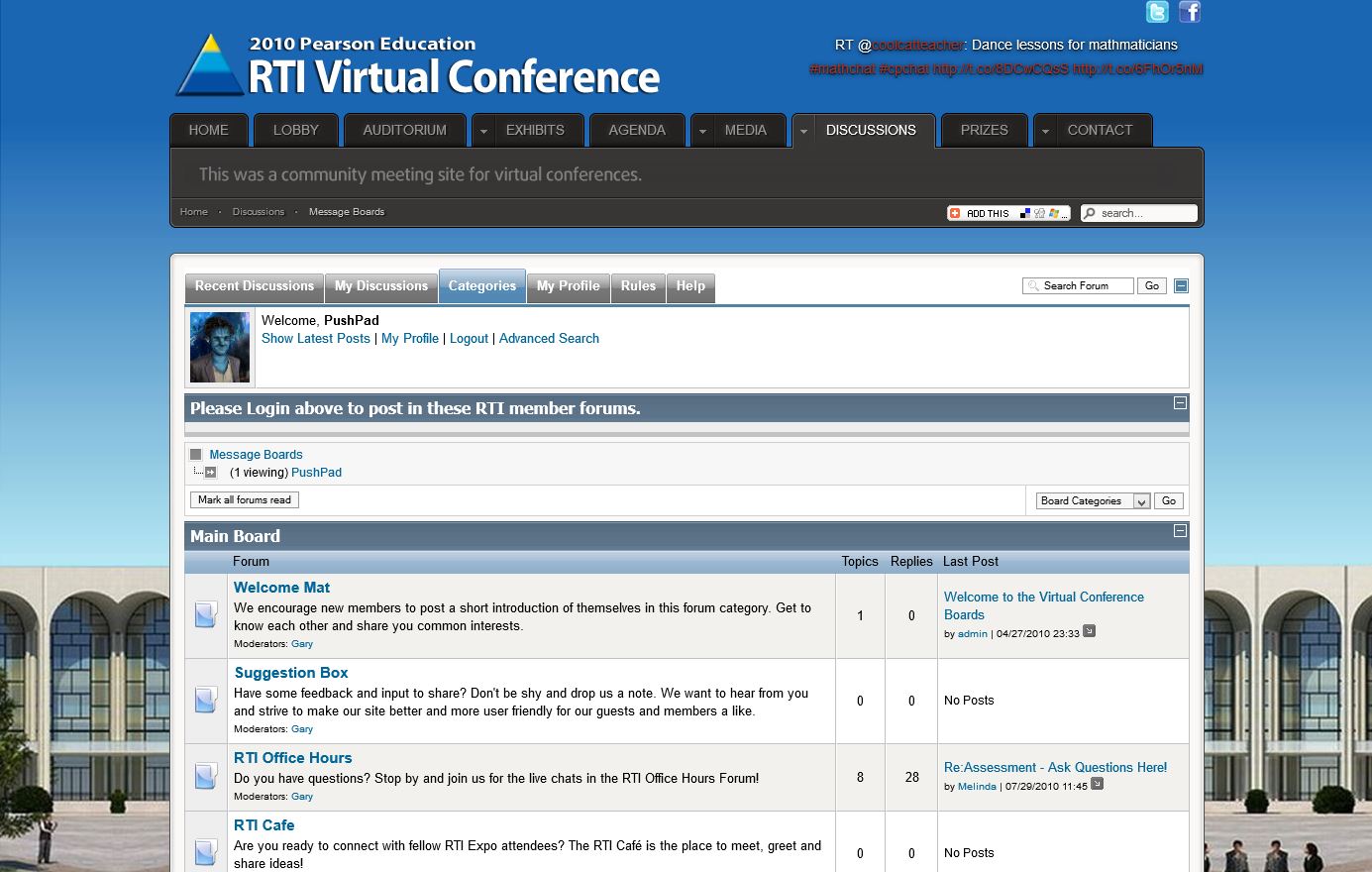Open the Auditorium navigation menu
Viewport: 1372px width, 872px height.
pos(404,131)
